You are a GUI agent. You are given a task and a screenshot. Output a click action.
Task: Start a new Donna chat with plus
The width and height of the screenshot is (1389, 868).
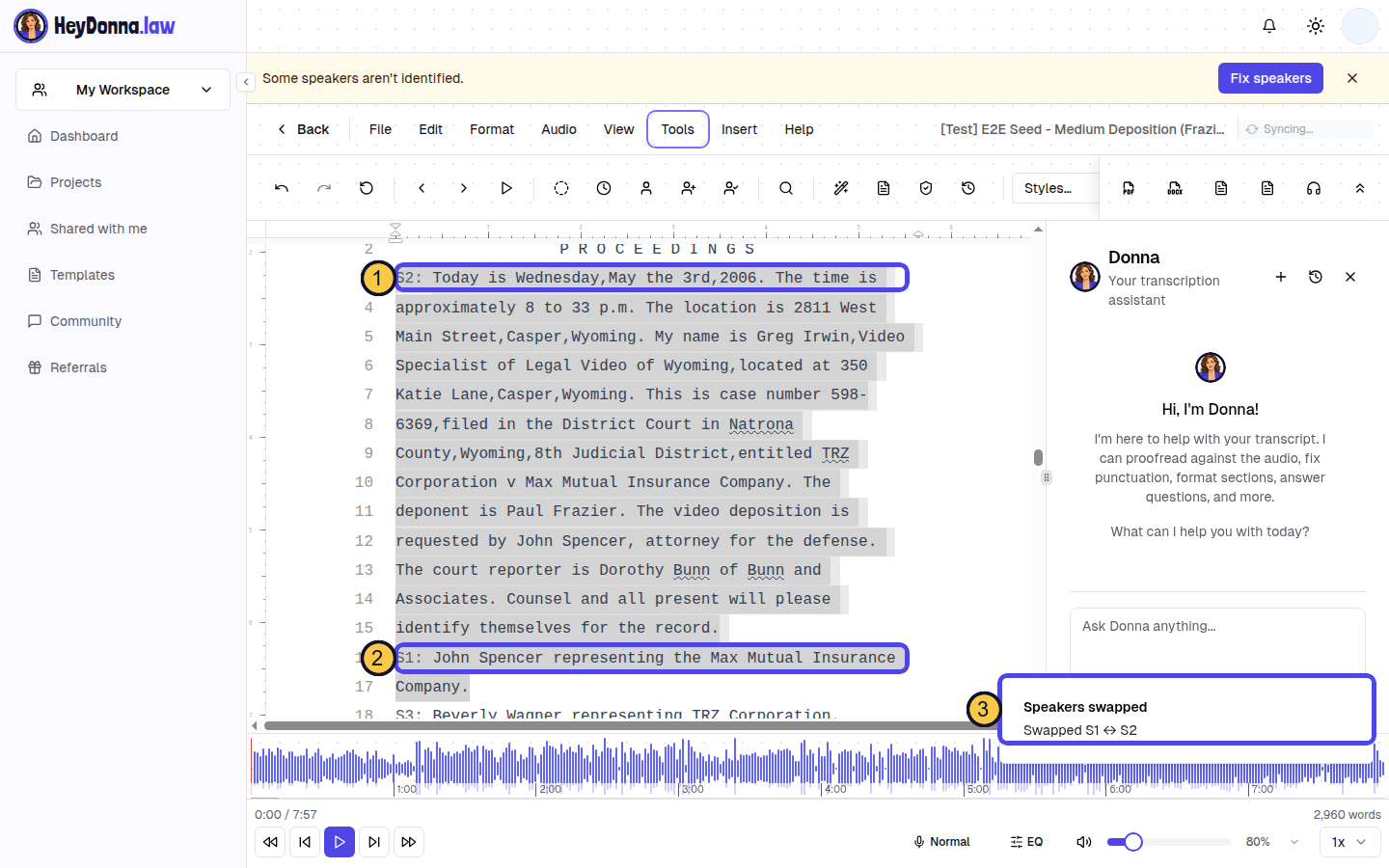click(1281, 277)
